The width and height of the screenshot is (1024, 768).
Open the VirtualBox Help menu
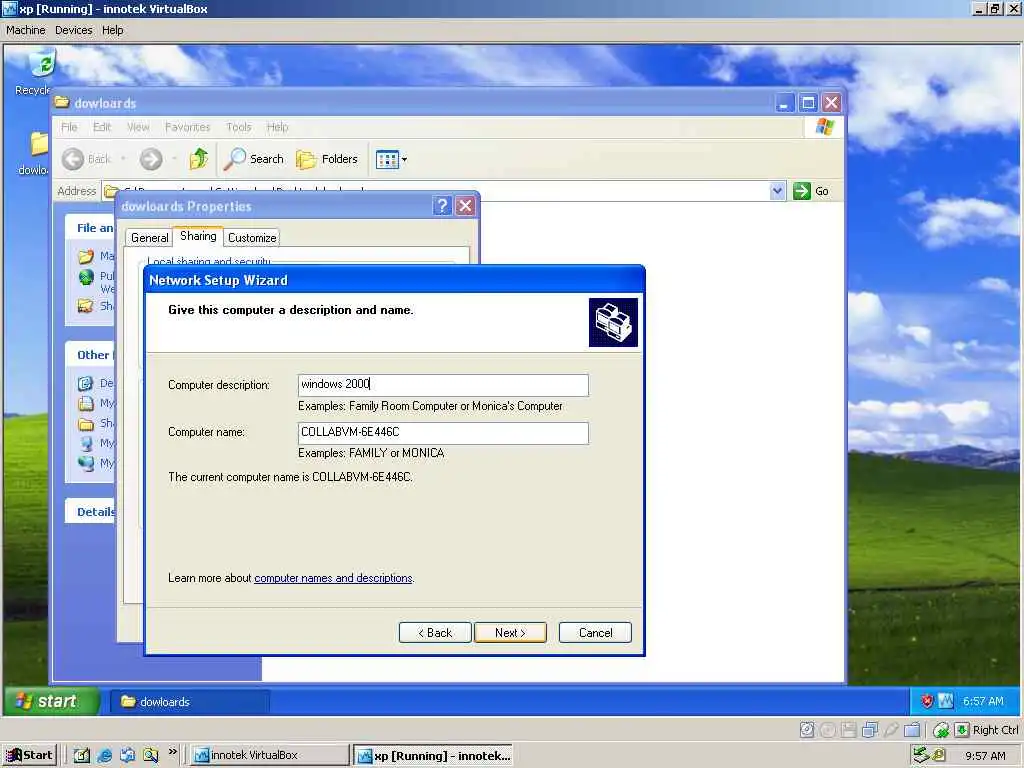coord(112,30)
